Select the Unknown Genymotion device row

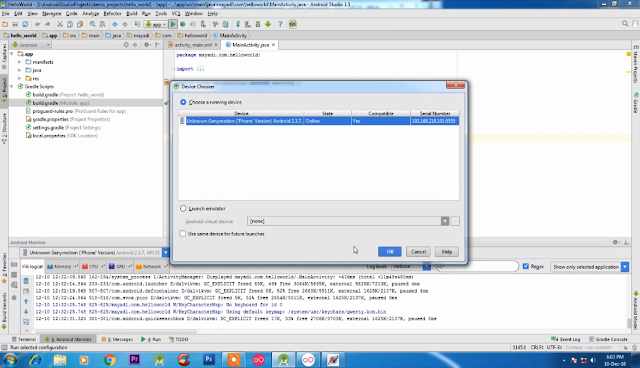click(319, 121)
